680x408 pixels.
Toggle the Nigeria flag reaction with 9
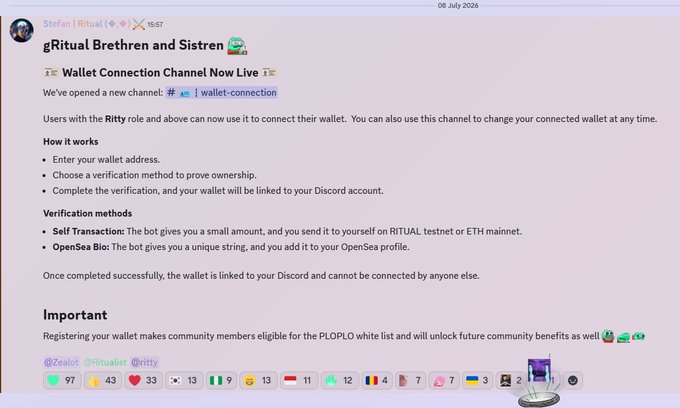[x=221, y=380]
